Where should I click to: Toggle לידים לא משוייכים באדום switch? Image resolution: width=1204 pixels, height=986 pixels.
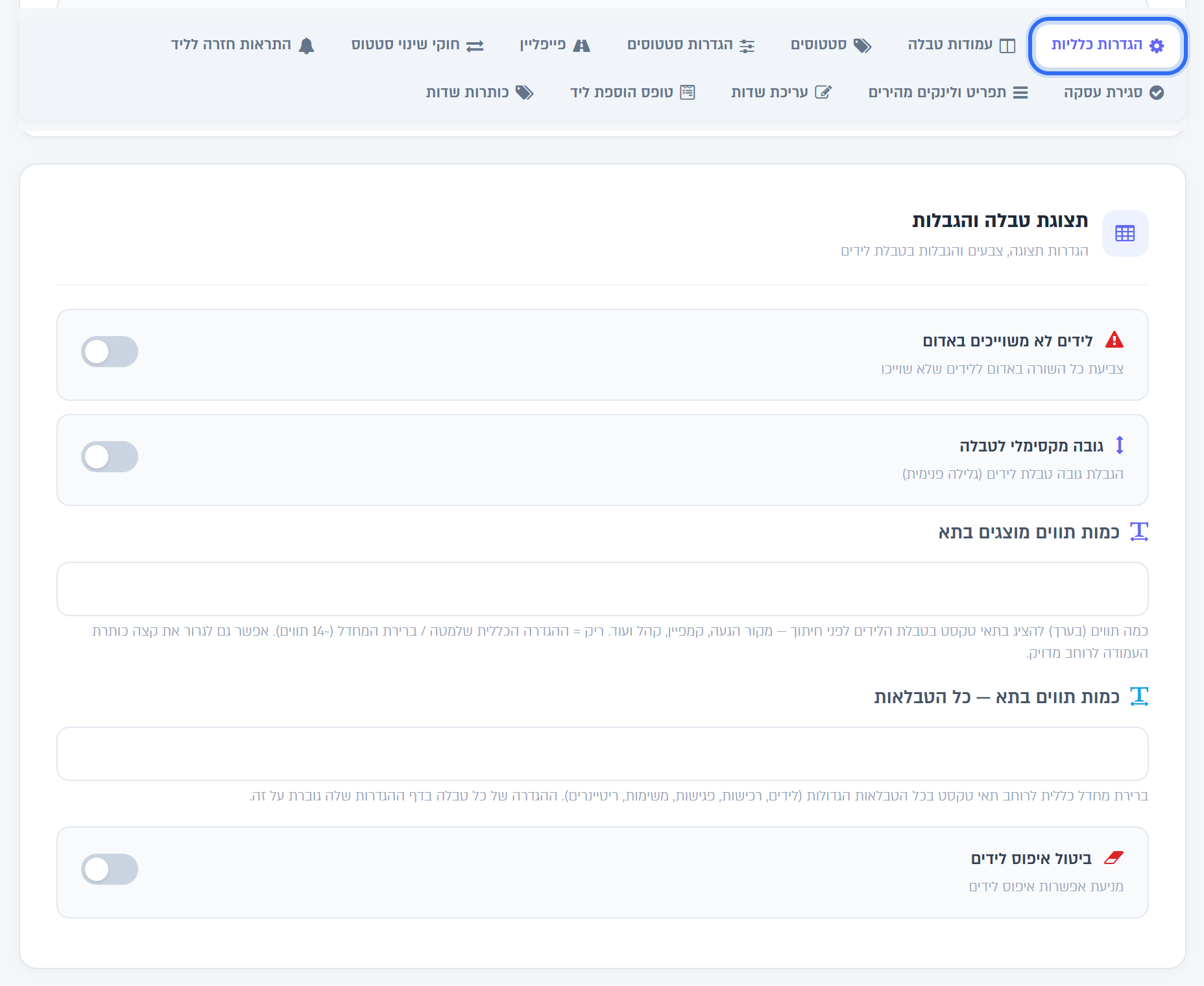[x=110, y=352]
